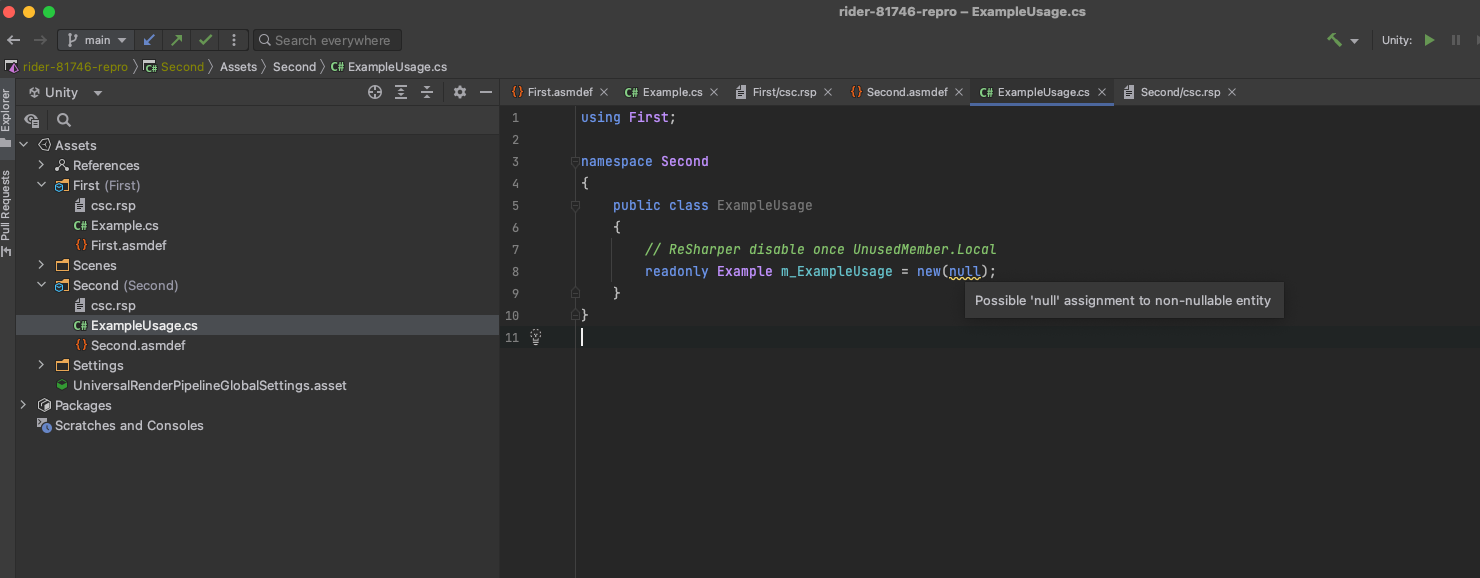Toggle the collapse region marker on line 3
This screenshot has width=1480, height=578.
[574, 160]
